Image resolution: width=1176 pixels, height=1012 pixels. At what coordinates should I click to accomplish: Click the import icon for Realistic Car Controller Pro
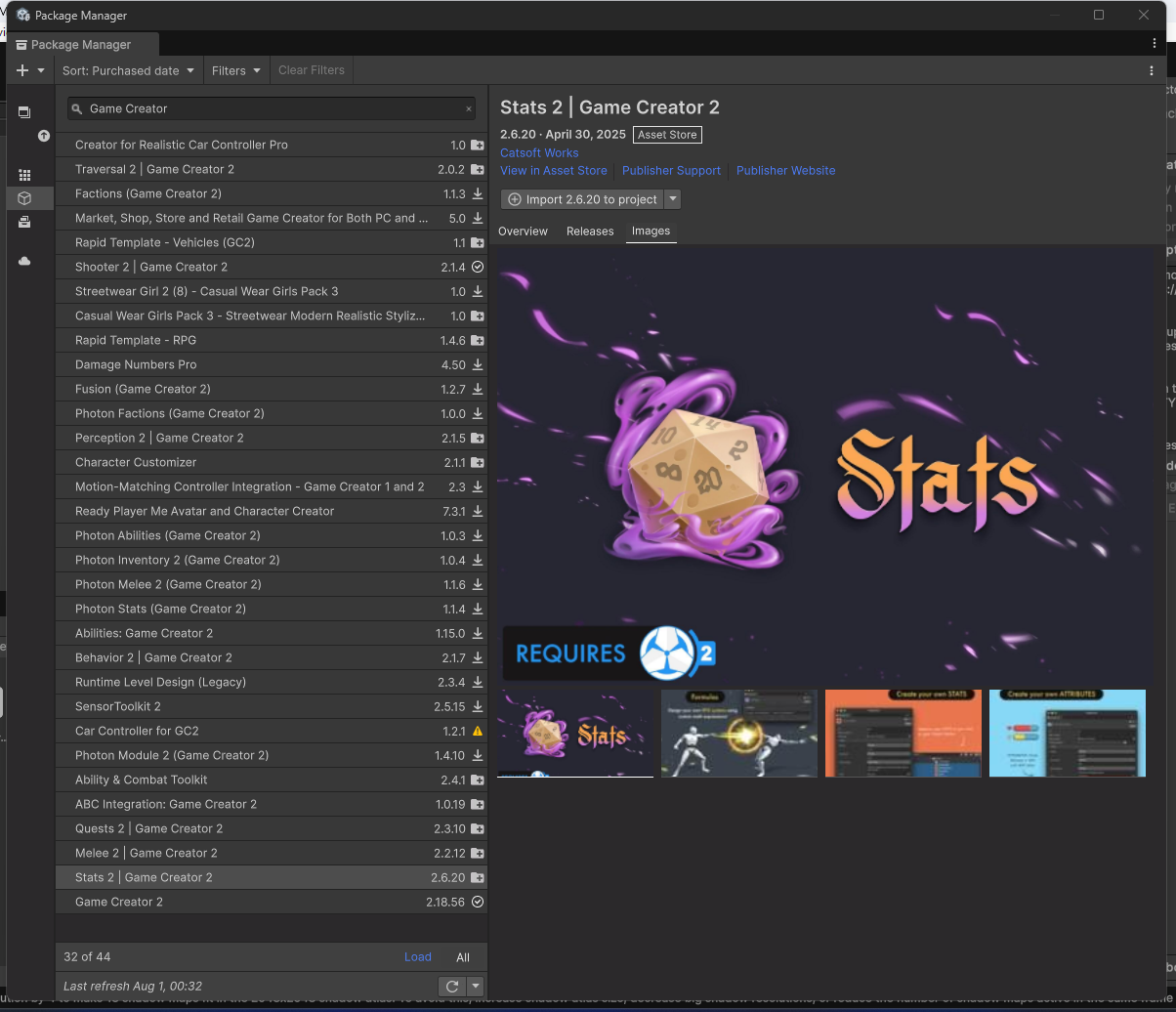tap(478, 145)
